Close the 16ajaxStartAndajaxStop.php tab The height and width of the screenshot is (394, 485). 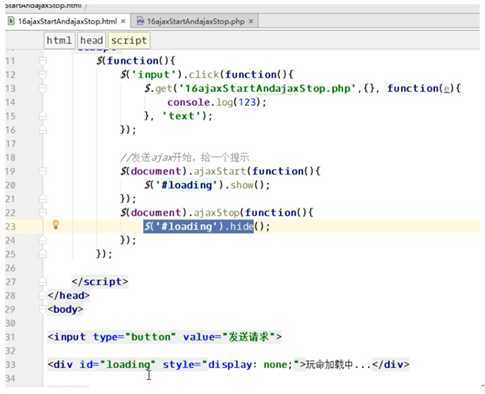click(251, 21)
